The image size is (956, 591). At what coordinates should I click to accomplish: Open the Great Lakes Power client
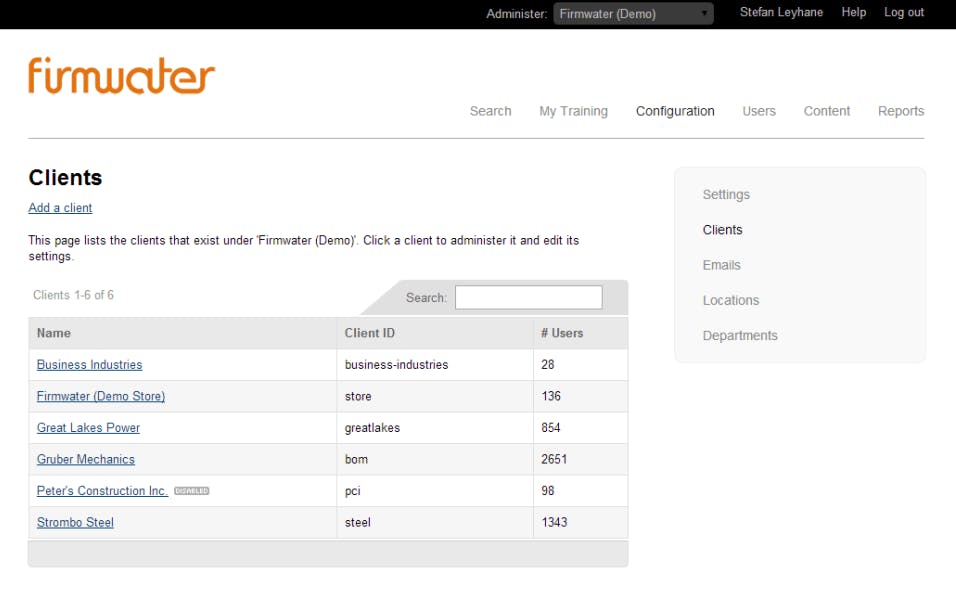pos(88,428)
